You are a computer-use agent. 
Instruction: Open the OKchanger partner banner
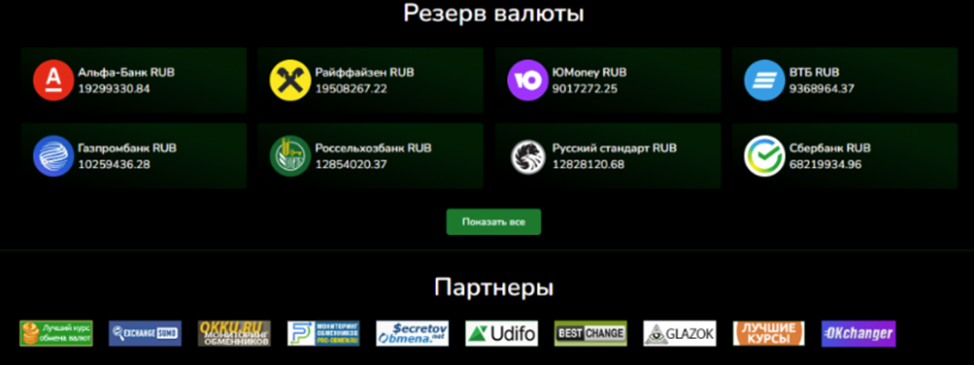858,333
